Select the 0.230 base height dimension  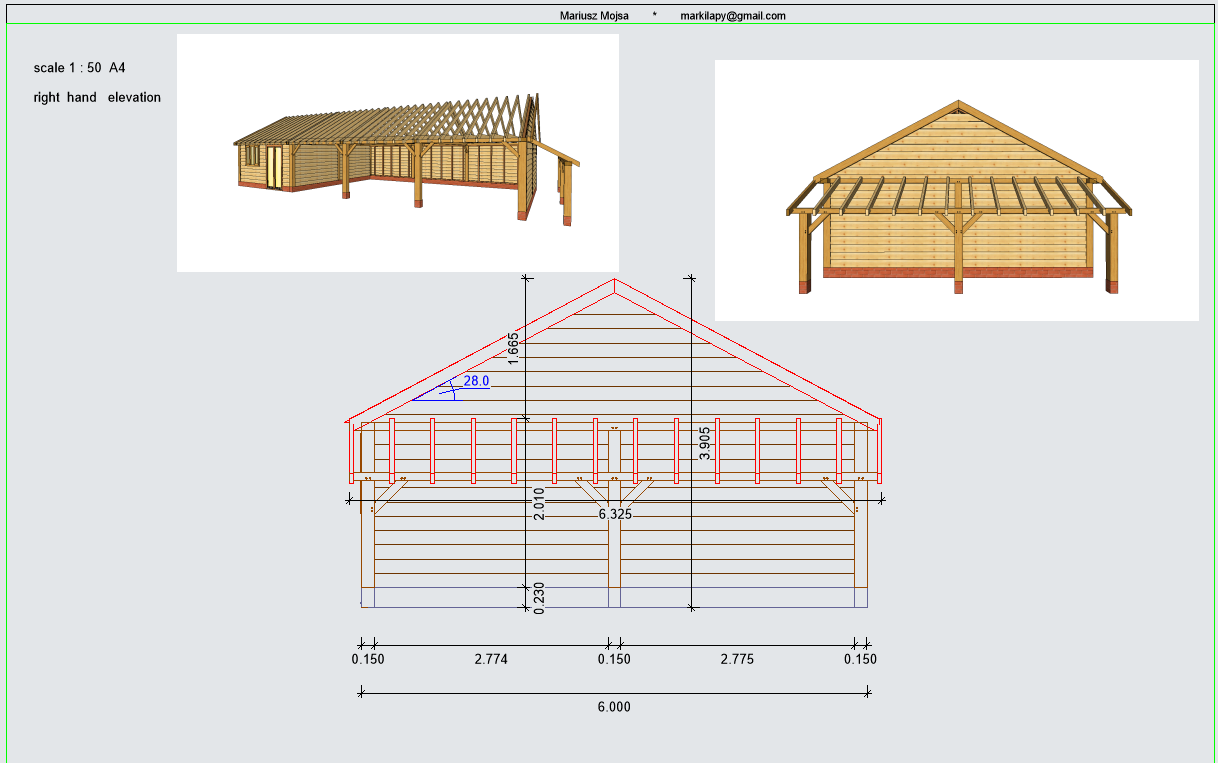point(539,597)
